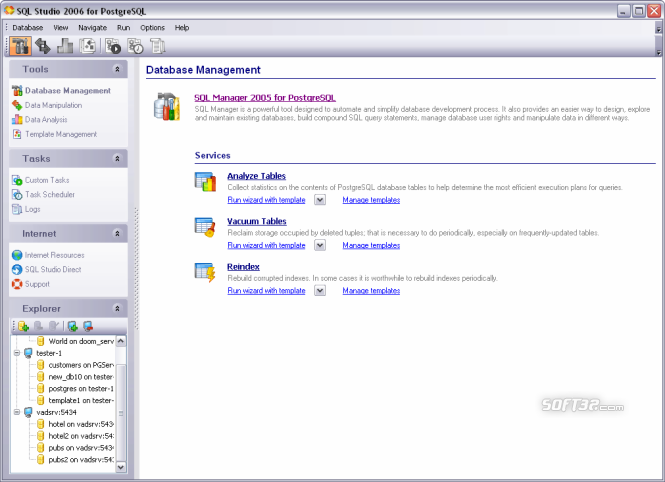The image size is (665, 482).
Task: Open Support in the sidebar
Action: click(x=31, y=284)
